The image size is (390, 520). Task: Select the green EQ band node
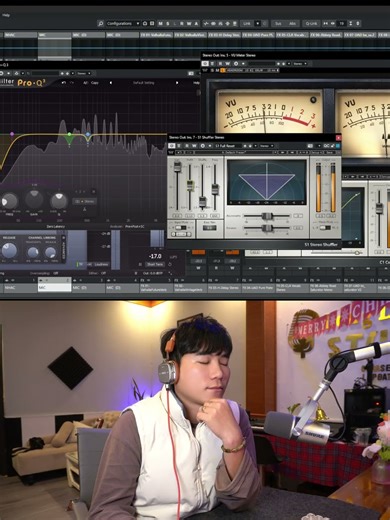click(x=69, y=134)
